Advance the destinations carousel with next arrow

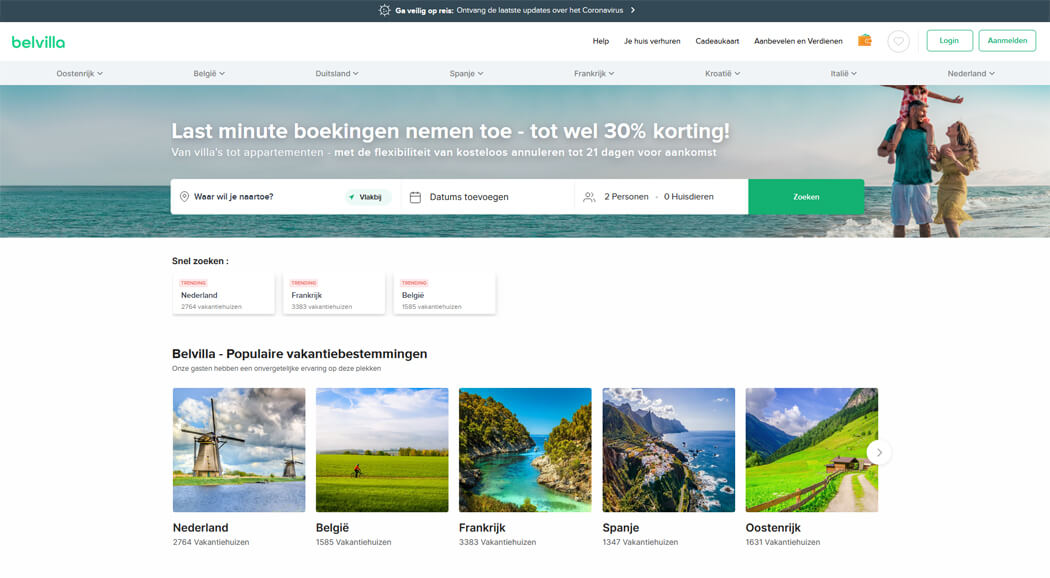point(879,452)
